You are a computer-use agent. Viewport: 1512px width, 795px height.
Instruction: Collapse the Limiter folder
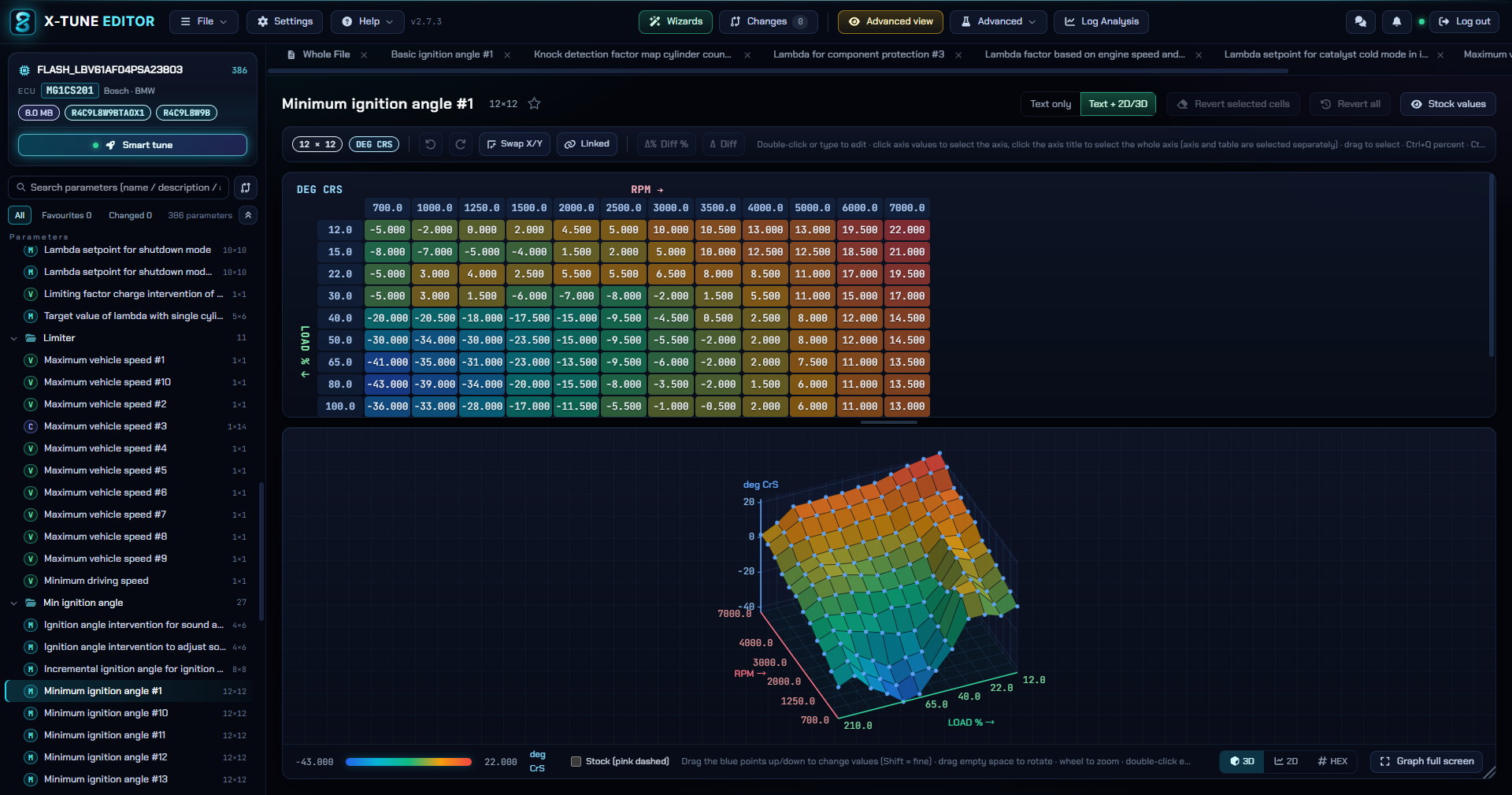(x=13, y=339)
